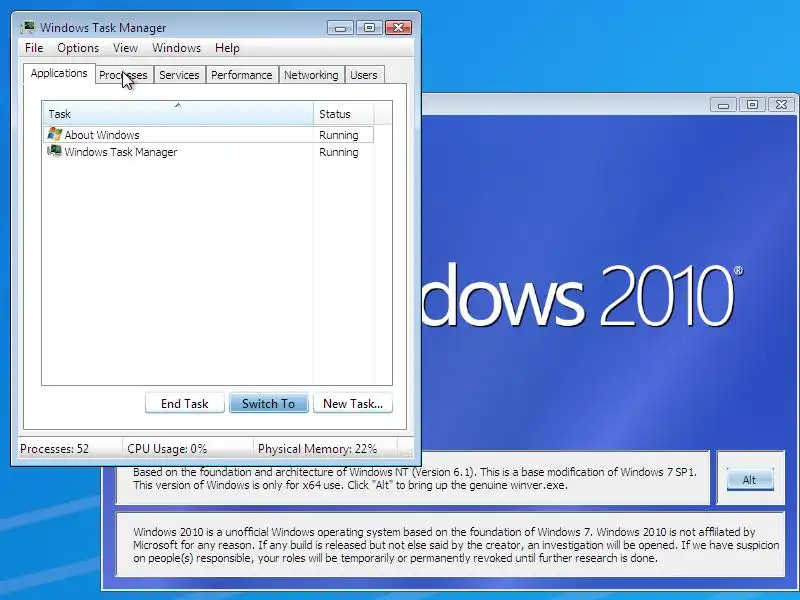This screenshot has width=800, height=600.
Task: Click the Processes: 52 status entry
Action: pos(55,449)
